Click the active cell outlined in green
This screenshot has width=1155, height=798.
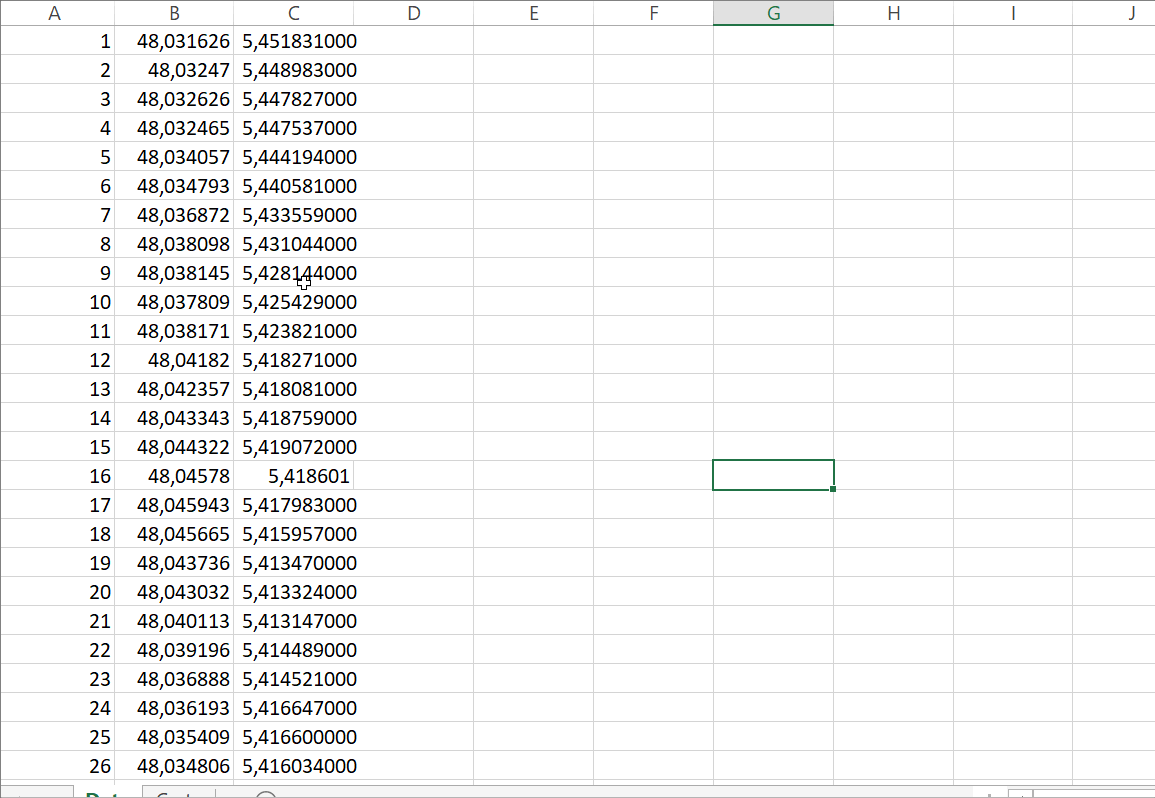pos(773,475)
